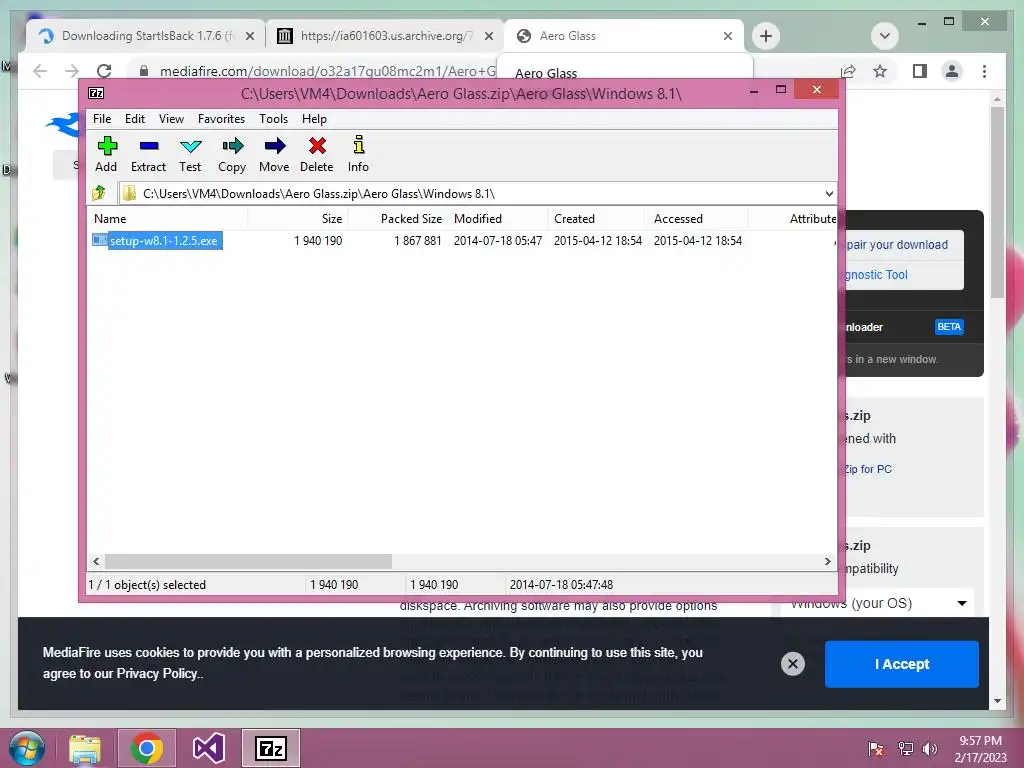Close the Downloading StartIsBack tab
Screen dimensions: 1024x768
pos(250,36)
